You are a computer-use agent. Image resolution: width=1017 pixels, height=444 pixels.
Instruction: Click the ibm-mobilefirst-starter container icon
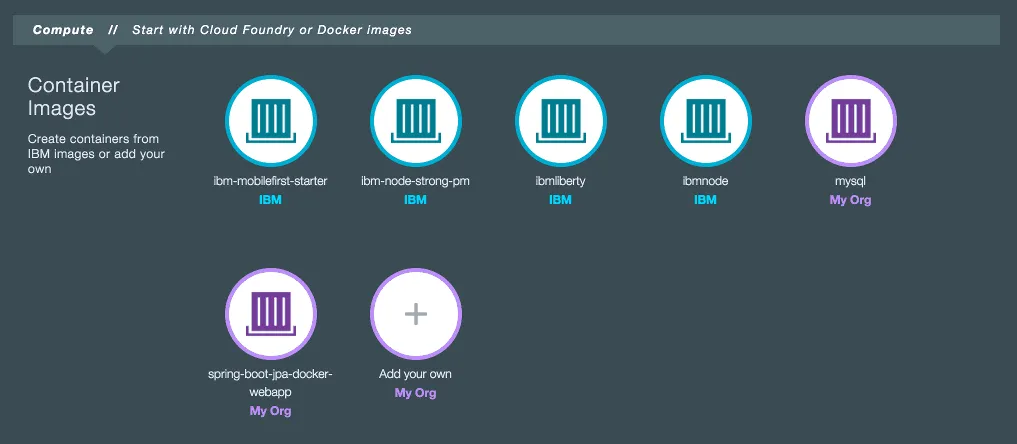270,120
